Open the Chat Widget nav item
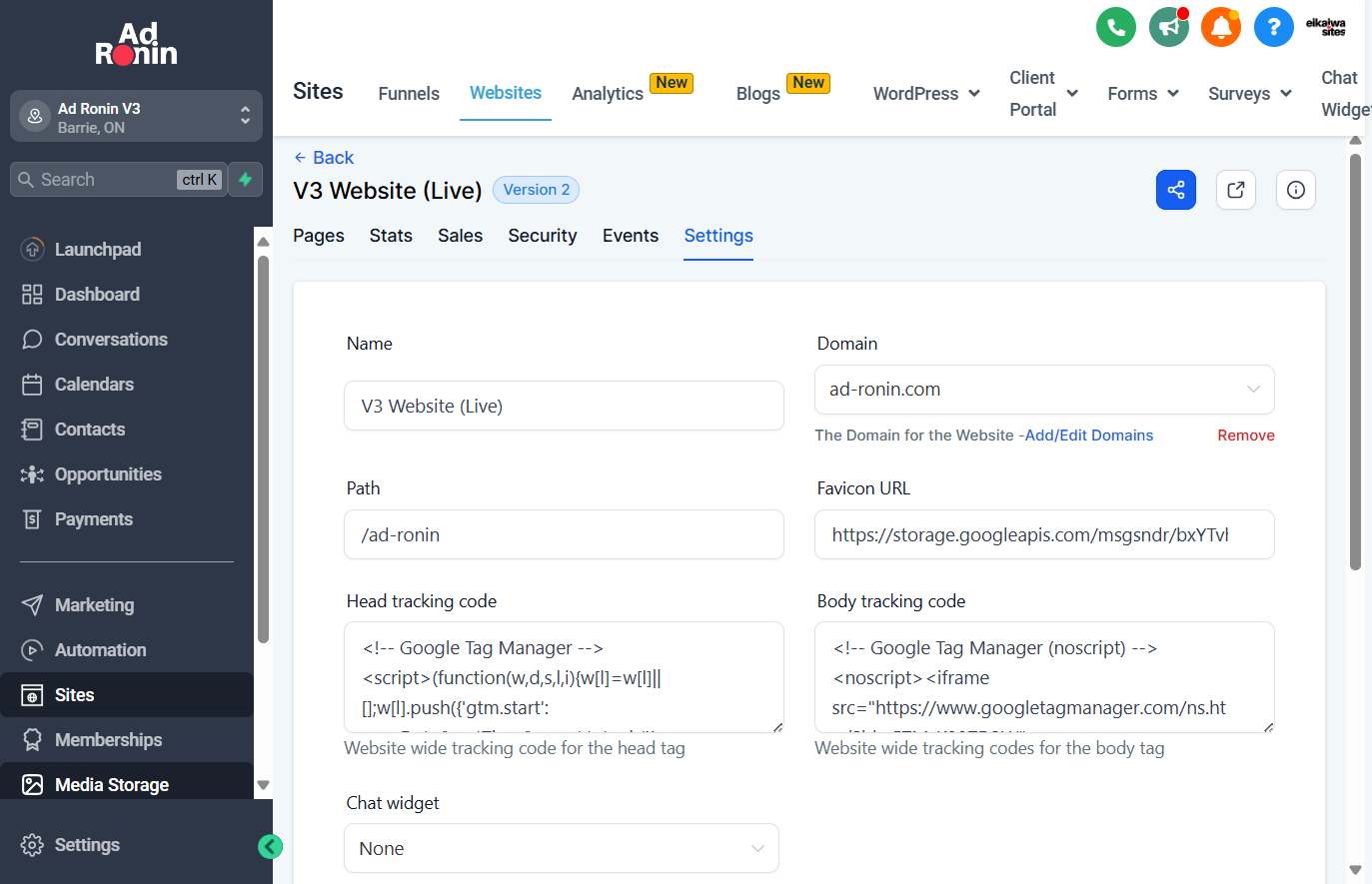 coord(1345,94)
